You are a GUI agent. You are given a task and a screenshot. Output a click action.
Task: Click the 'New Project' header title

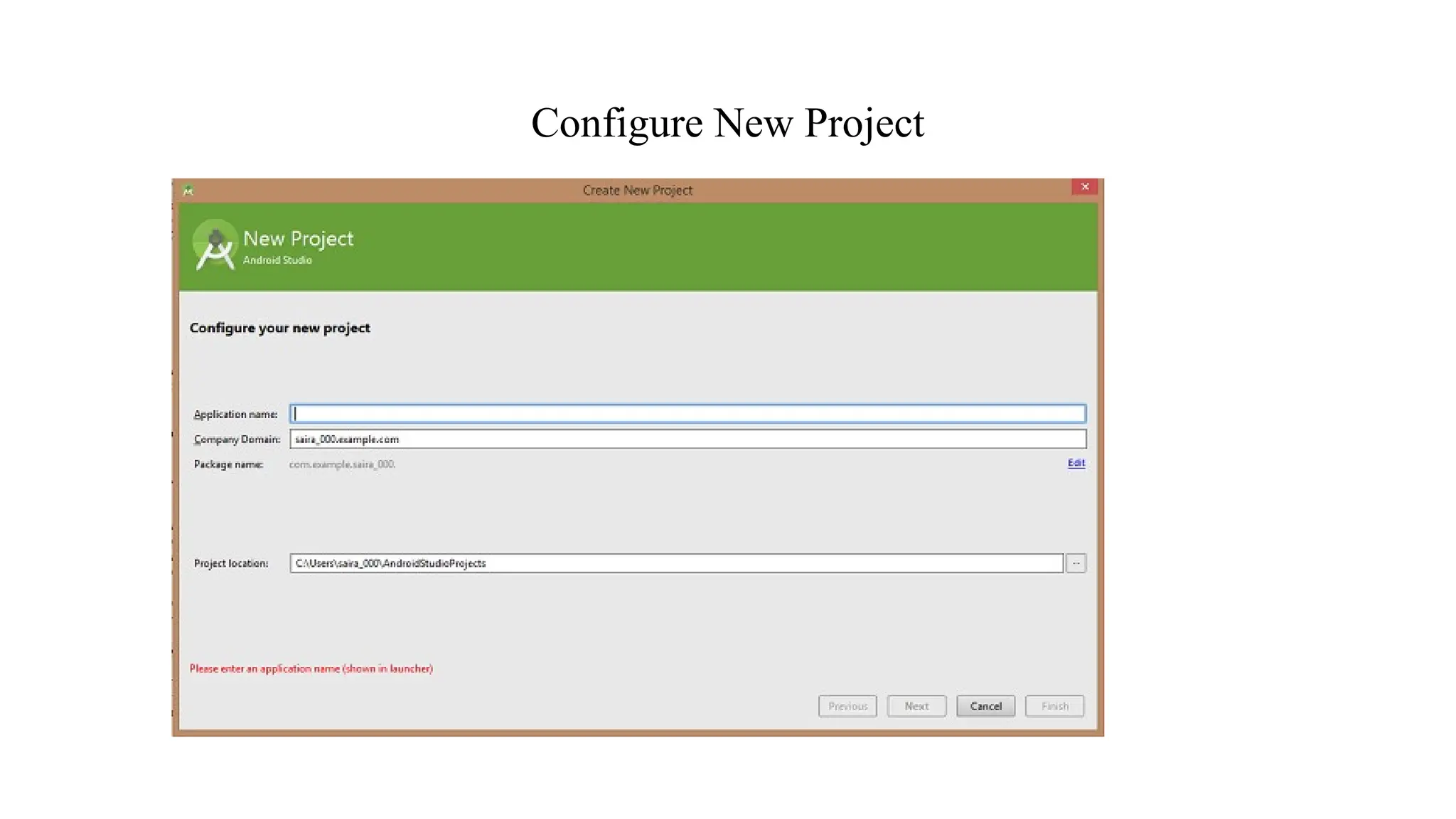pos(298,239)
